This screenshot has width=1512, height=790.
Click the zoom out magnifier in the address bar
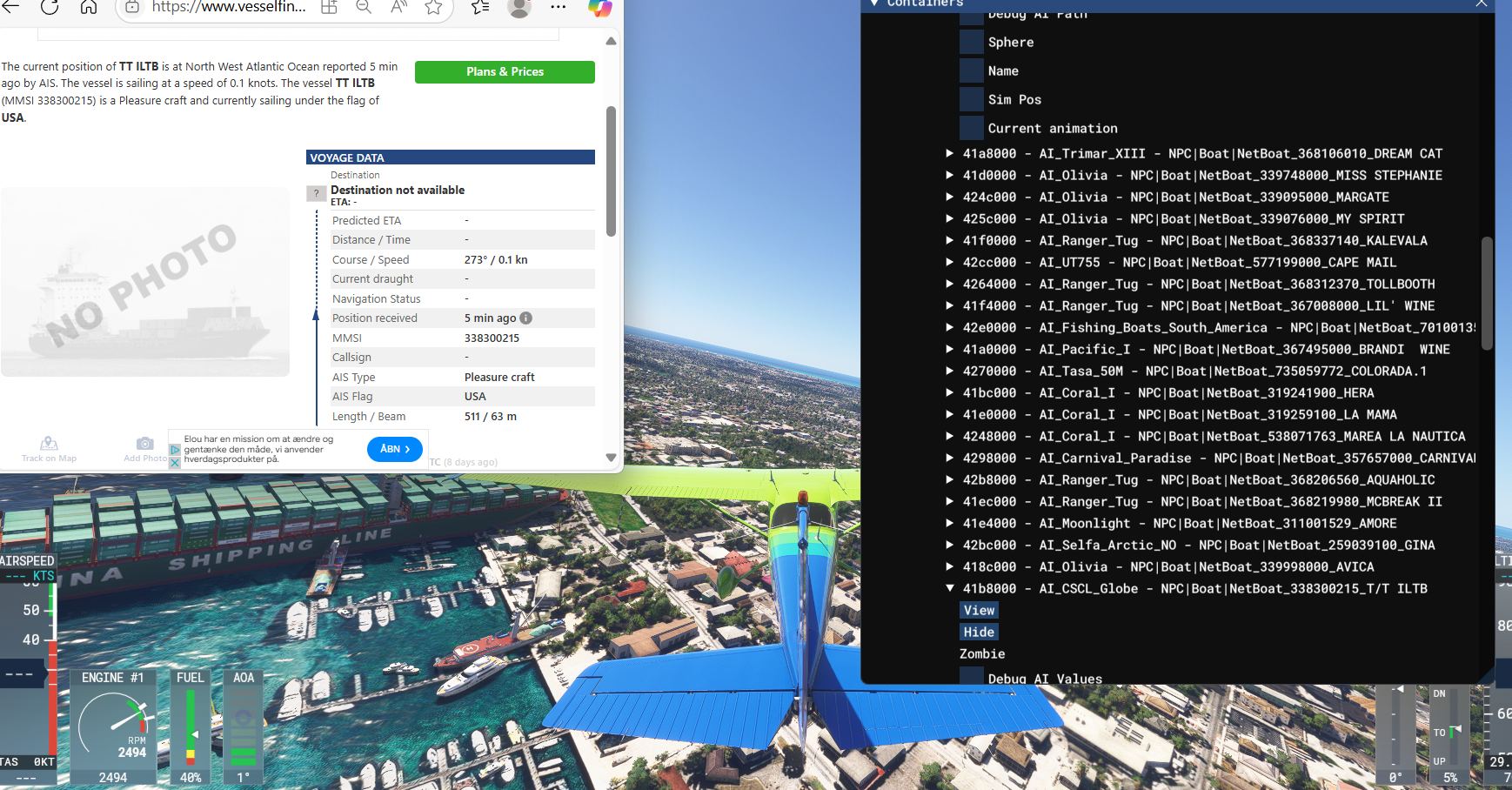pos(364,7)
